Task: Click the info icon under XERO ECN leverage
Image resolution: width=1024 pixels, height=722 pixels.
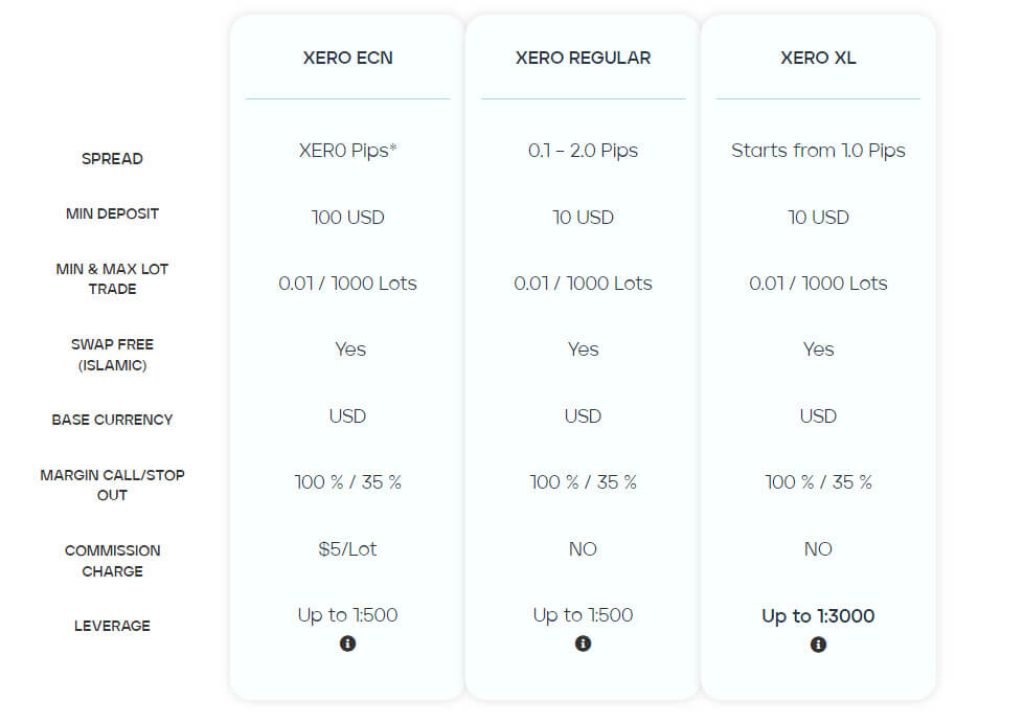Action: coord(347,644)
